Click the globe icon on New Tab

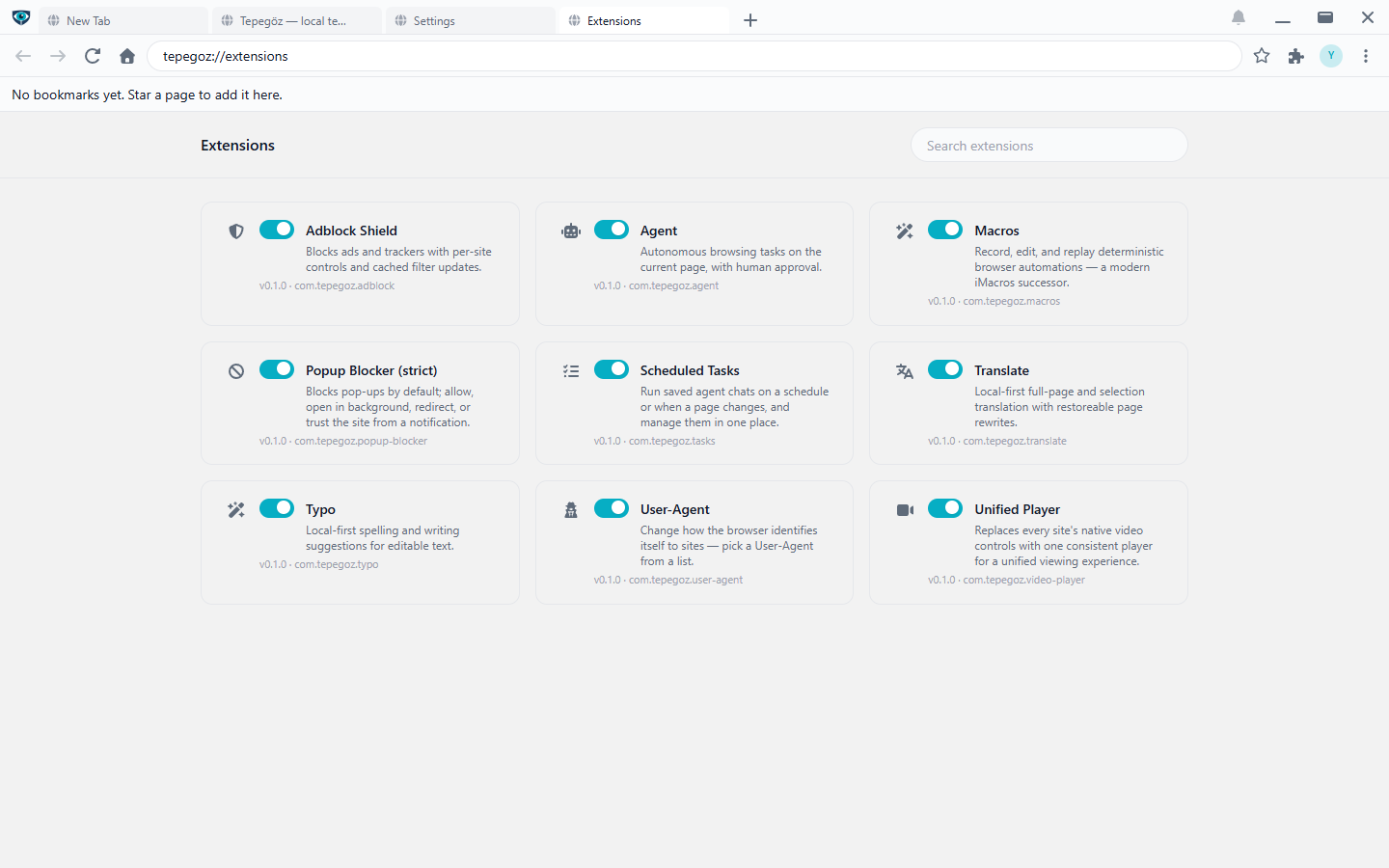pyautogui.click(x=54, y=20)
